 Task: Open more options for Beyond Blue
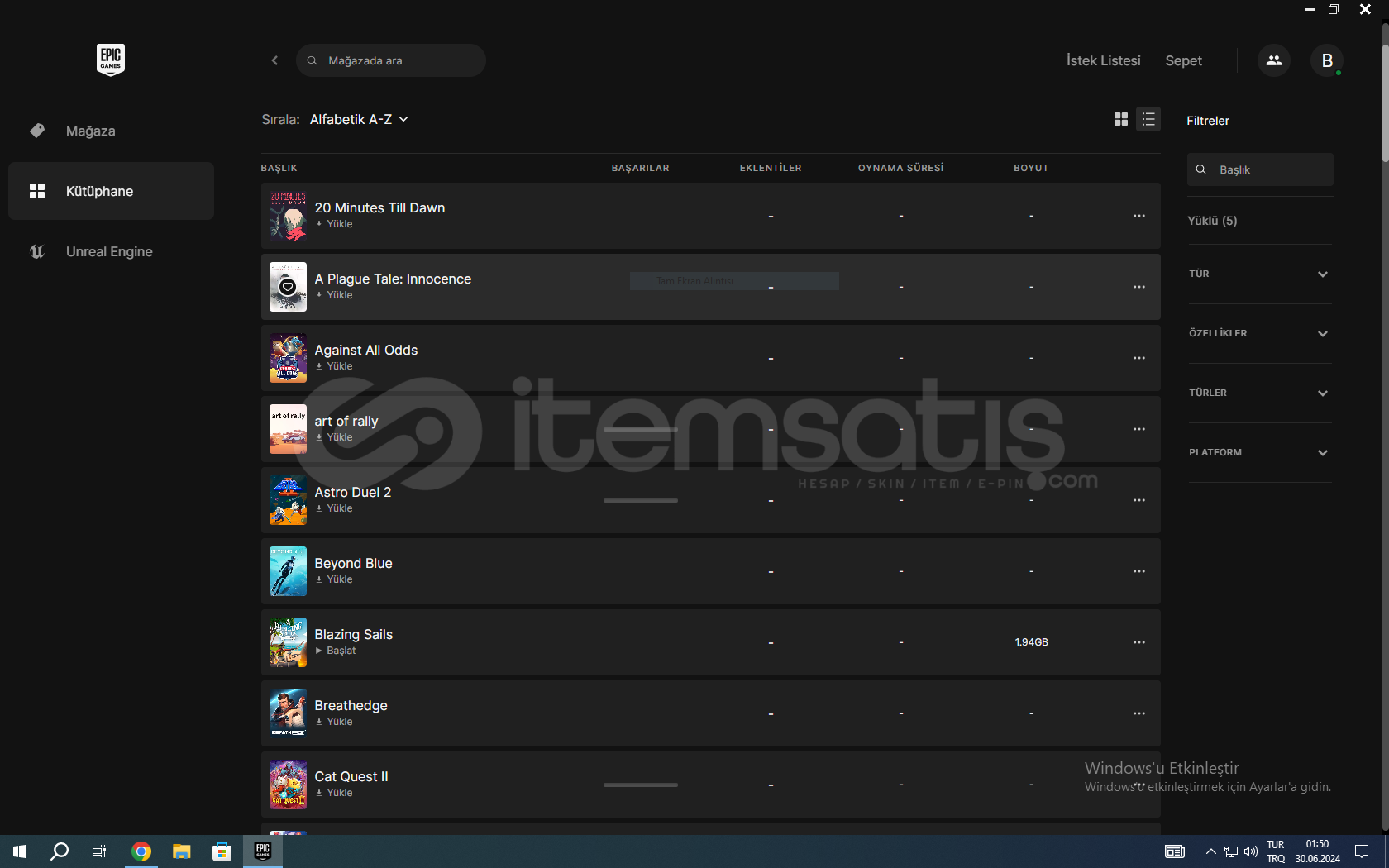pyautogui.click(x=1139, y=571)
